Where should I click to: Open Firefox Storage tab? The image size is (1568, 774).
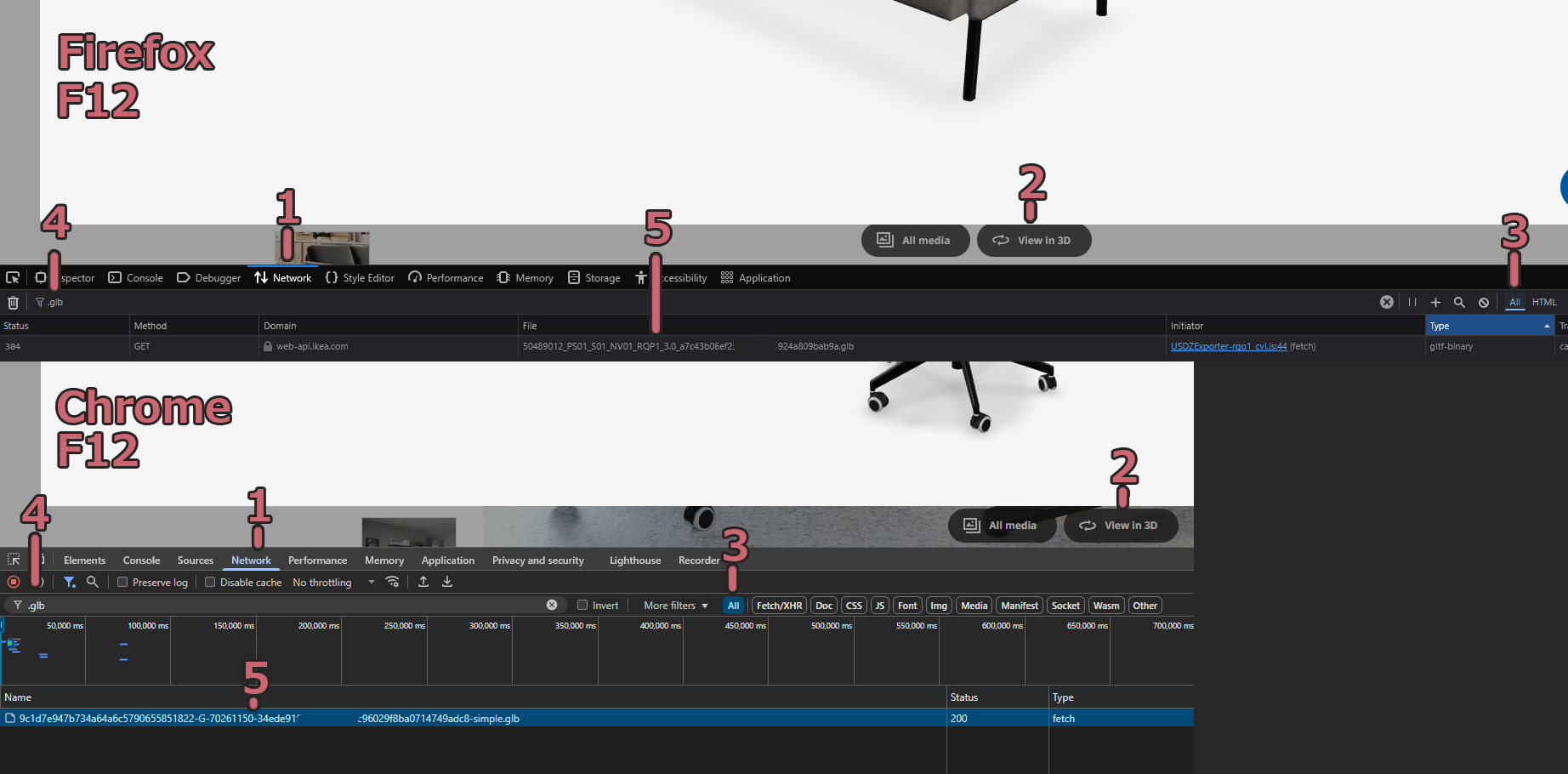coord(594,278)
